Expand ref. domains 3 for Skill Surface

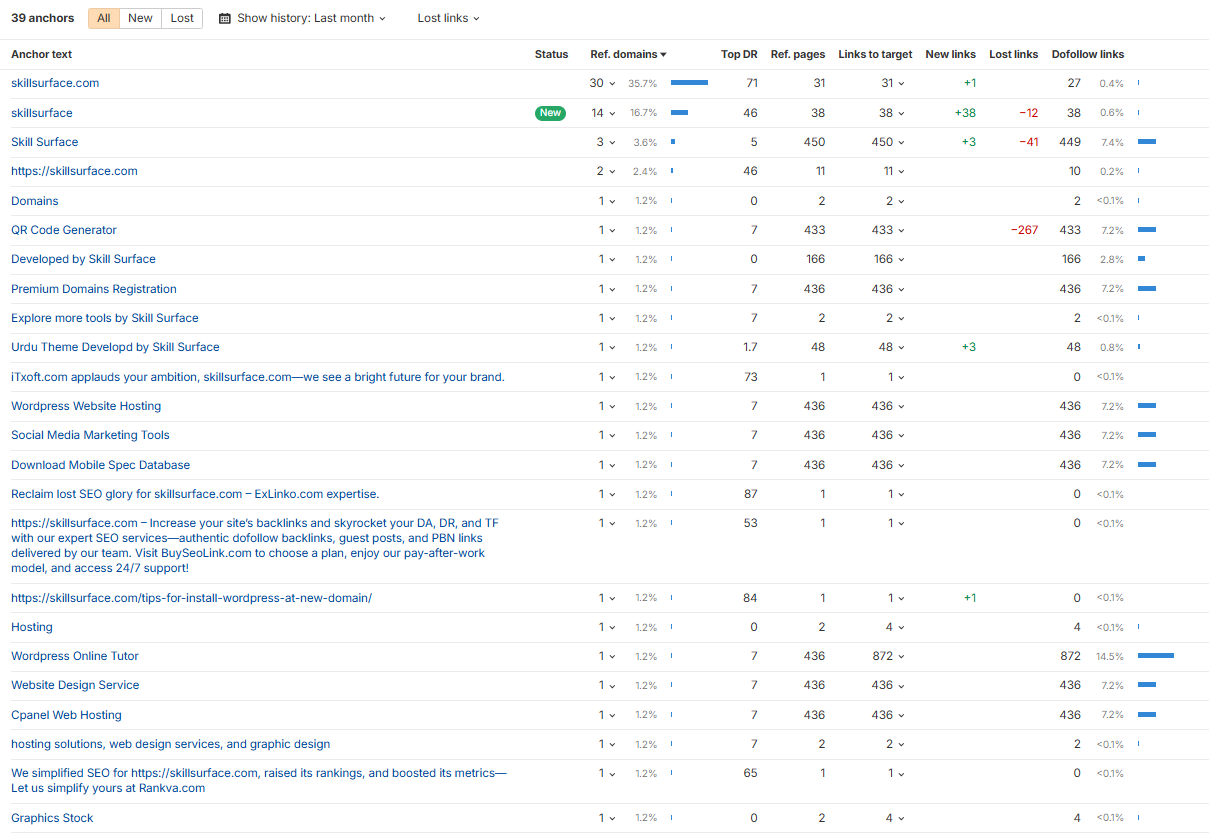[606, 142]
